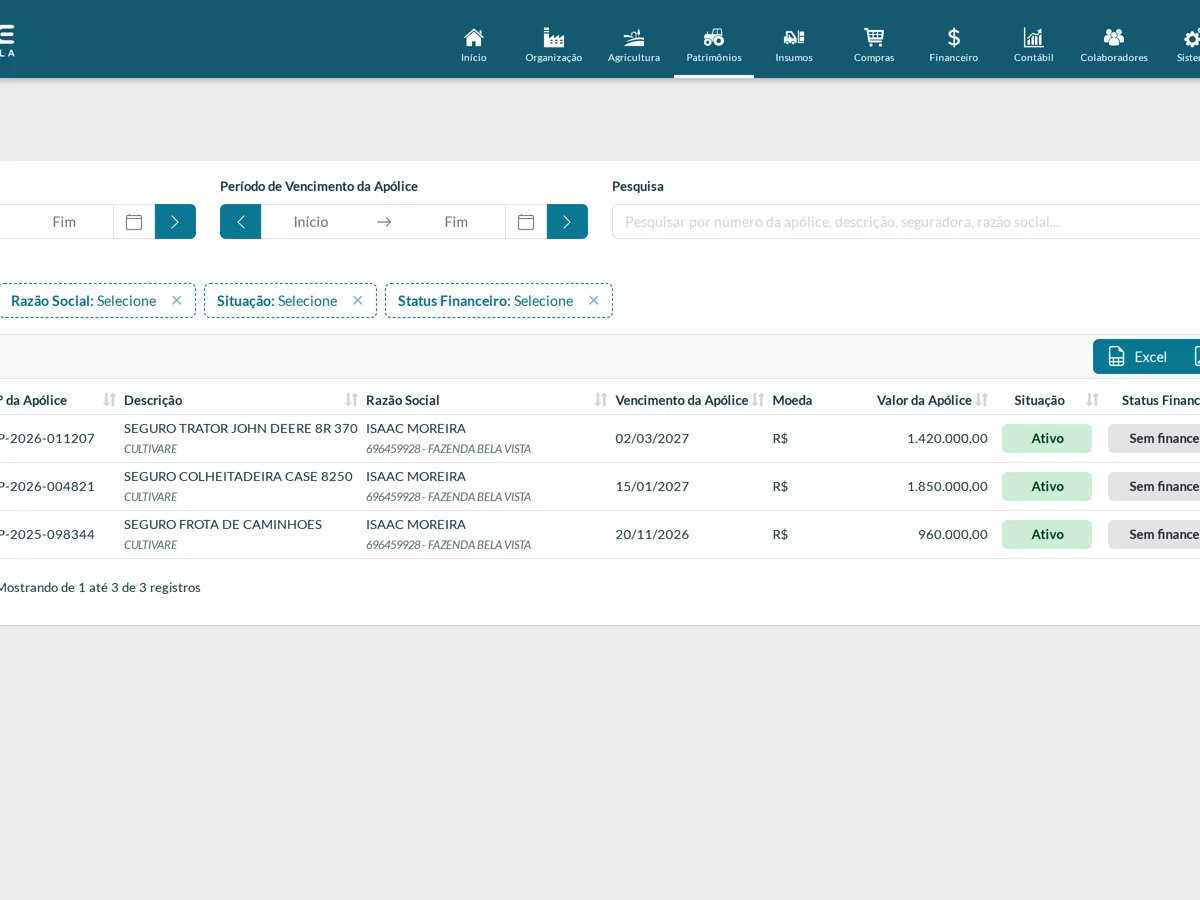
Task: Open calendar picker beside the first Fim field
Action: click(134, 222)
